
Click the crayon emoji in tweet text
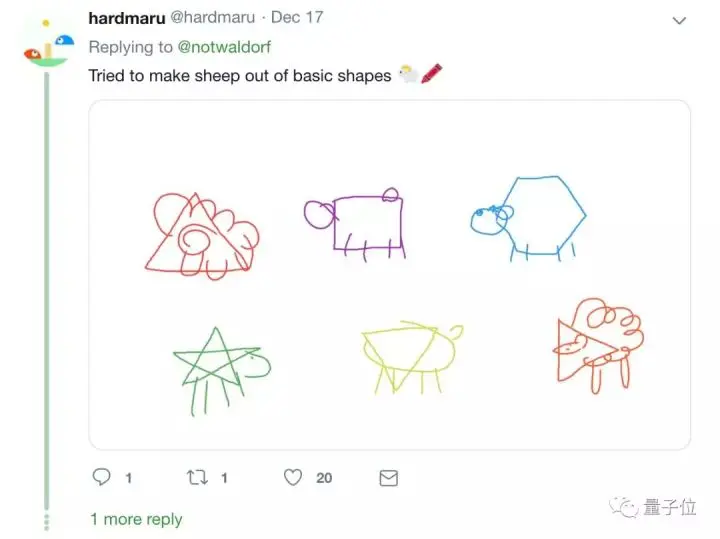pyautogui.click(x=431, y=74)
